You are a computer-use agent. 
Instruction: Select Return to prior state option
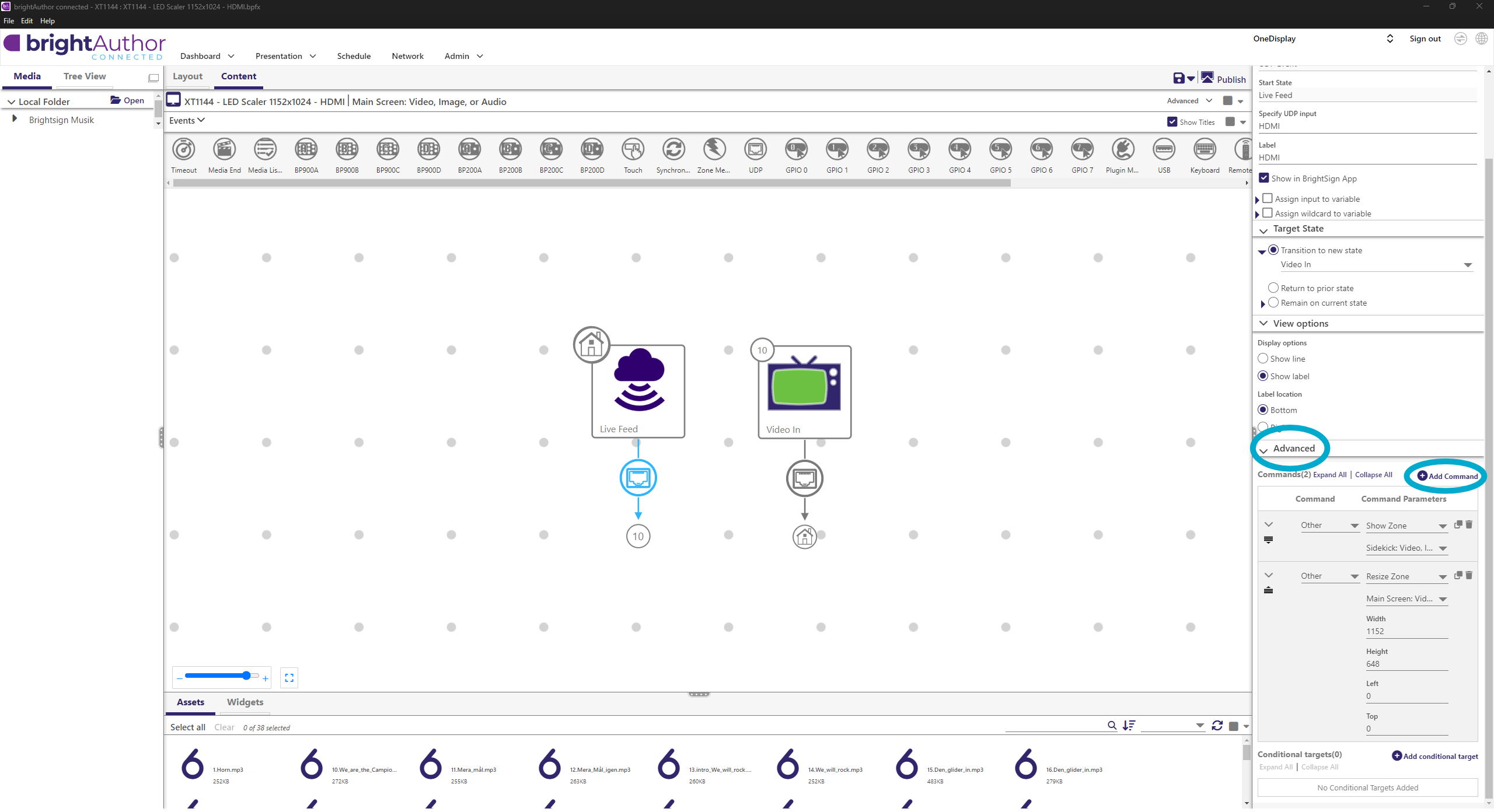pyautogui.click(x=1273, y=288)
